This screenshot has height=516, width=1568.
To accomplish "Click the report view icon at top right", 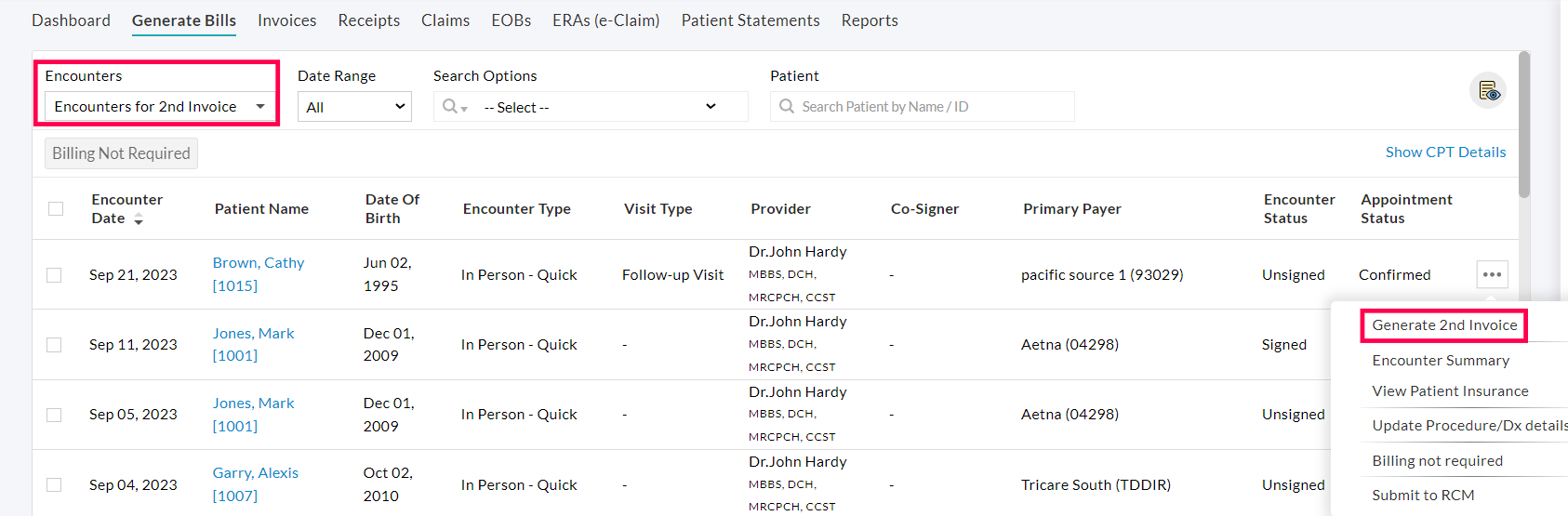I will [x=1488, y=91].
